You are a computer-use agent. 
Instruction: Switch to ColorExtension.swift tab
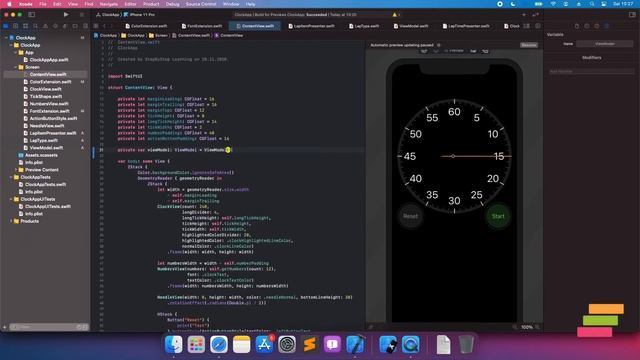[x=146, y=26]
